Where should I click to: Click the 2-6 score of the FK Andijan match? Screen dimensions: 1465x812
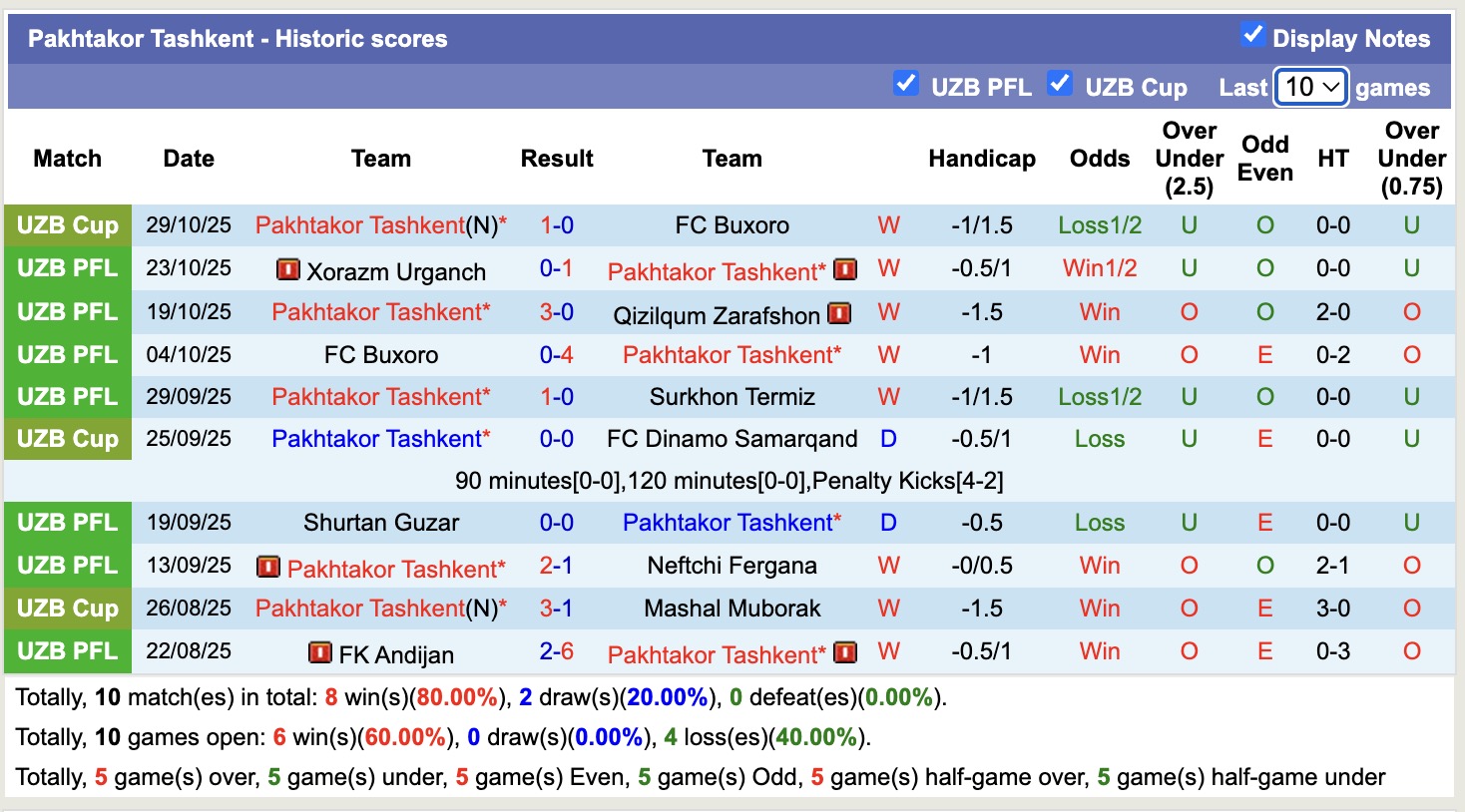click(x=556, y=652)
